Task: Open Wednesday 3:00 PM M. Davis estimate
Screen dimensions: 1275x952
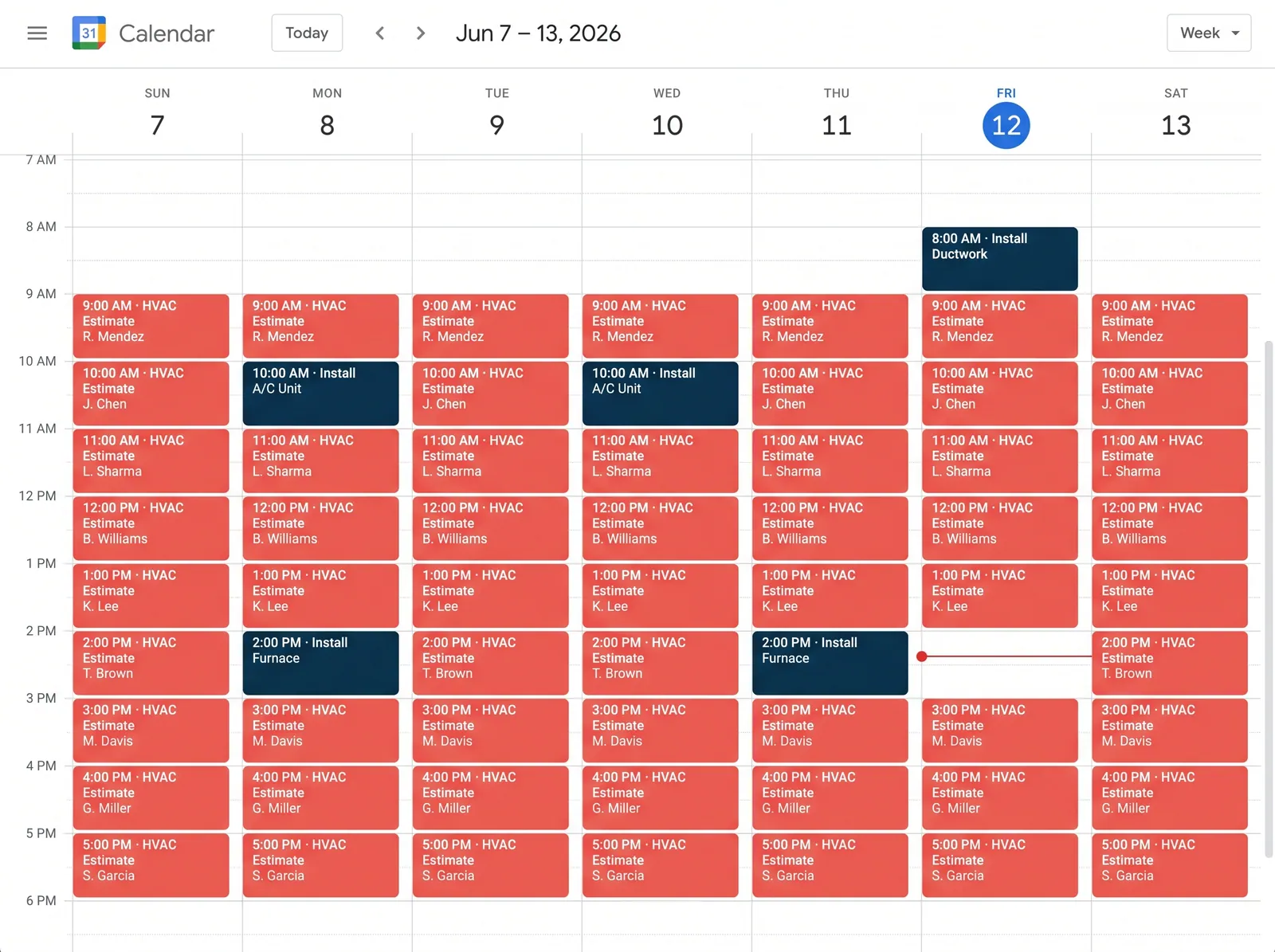Action: point(661,731)
